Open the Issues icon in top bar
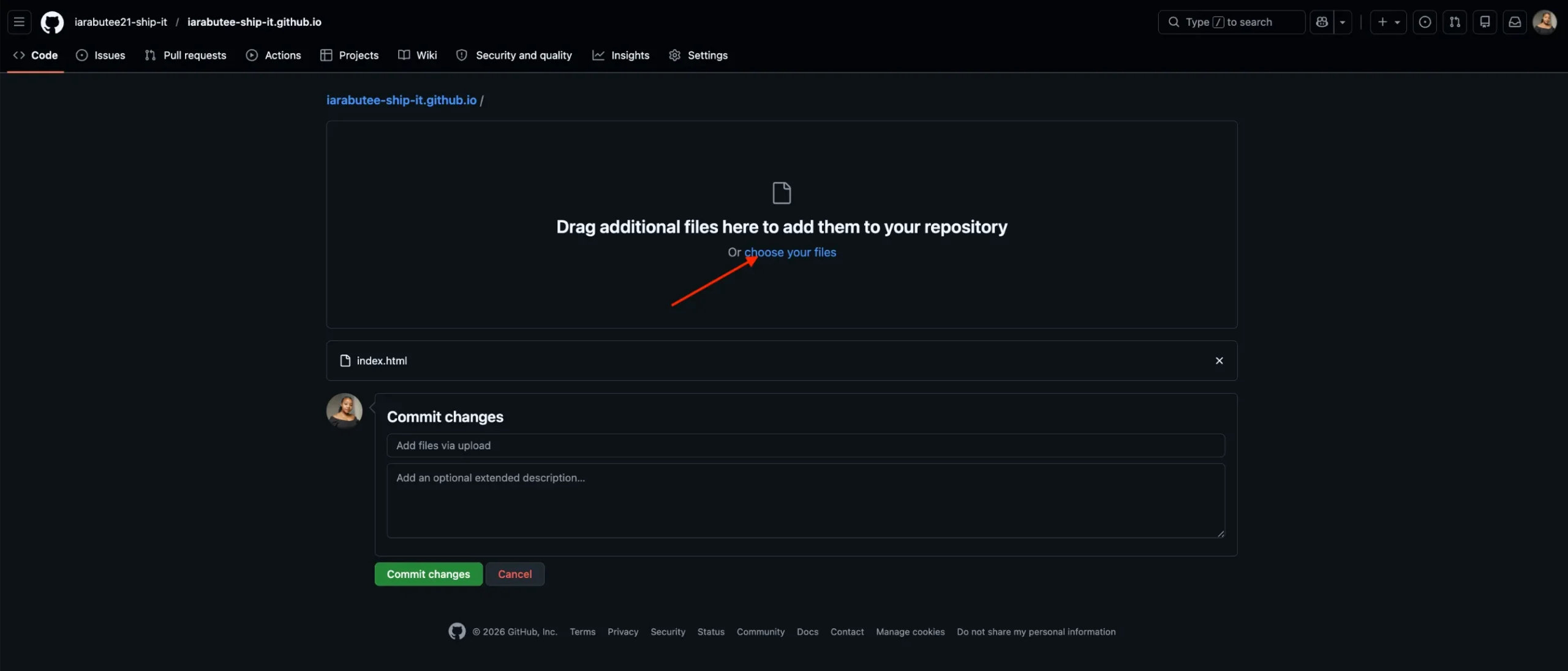Viewport: 1568px width, 671px height. tap(1425, 22)
